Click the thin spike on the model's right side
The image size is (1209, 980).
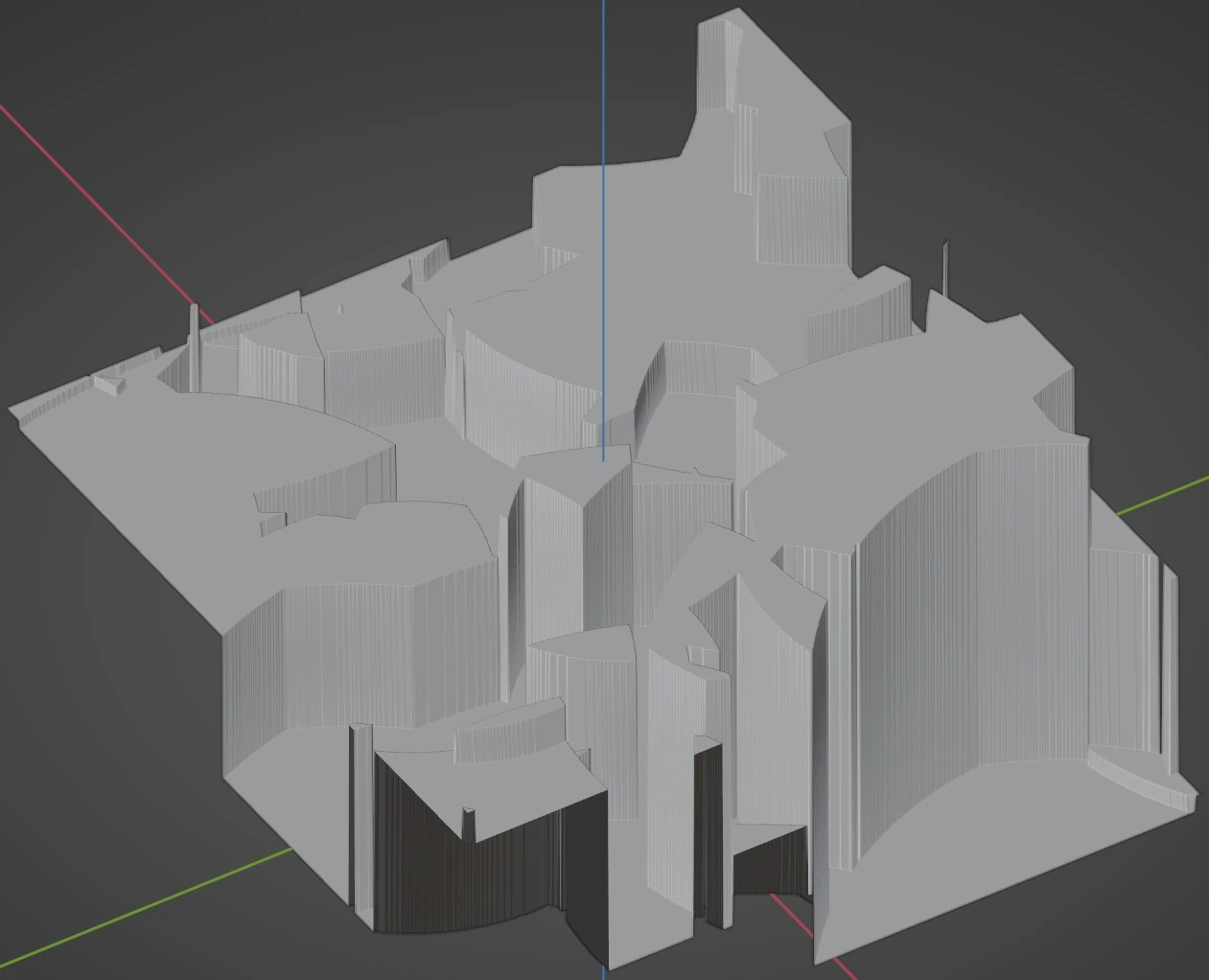coord(945,268)
